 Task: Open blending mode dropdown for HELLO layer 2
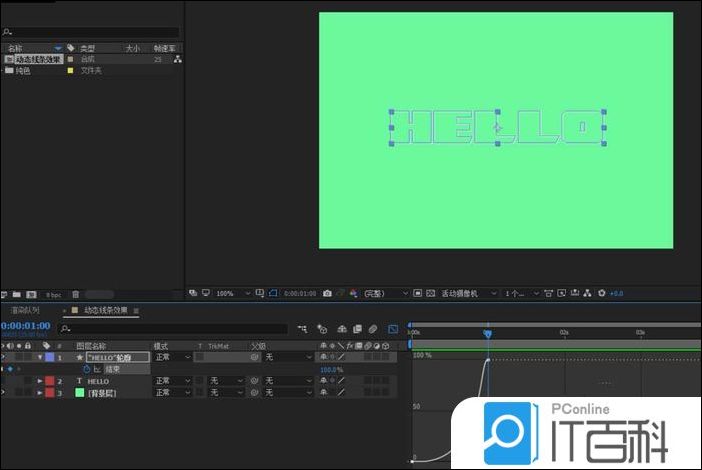point(173,381)
